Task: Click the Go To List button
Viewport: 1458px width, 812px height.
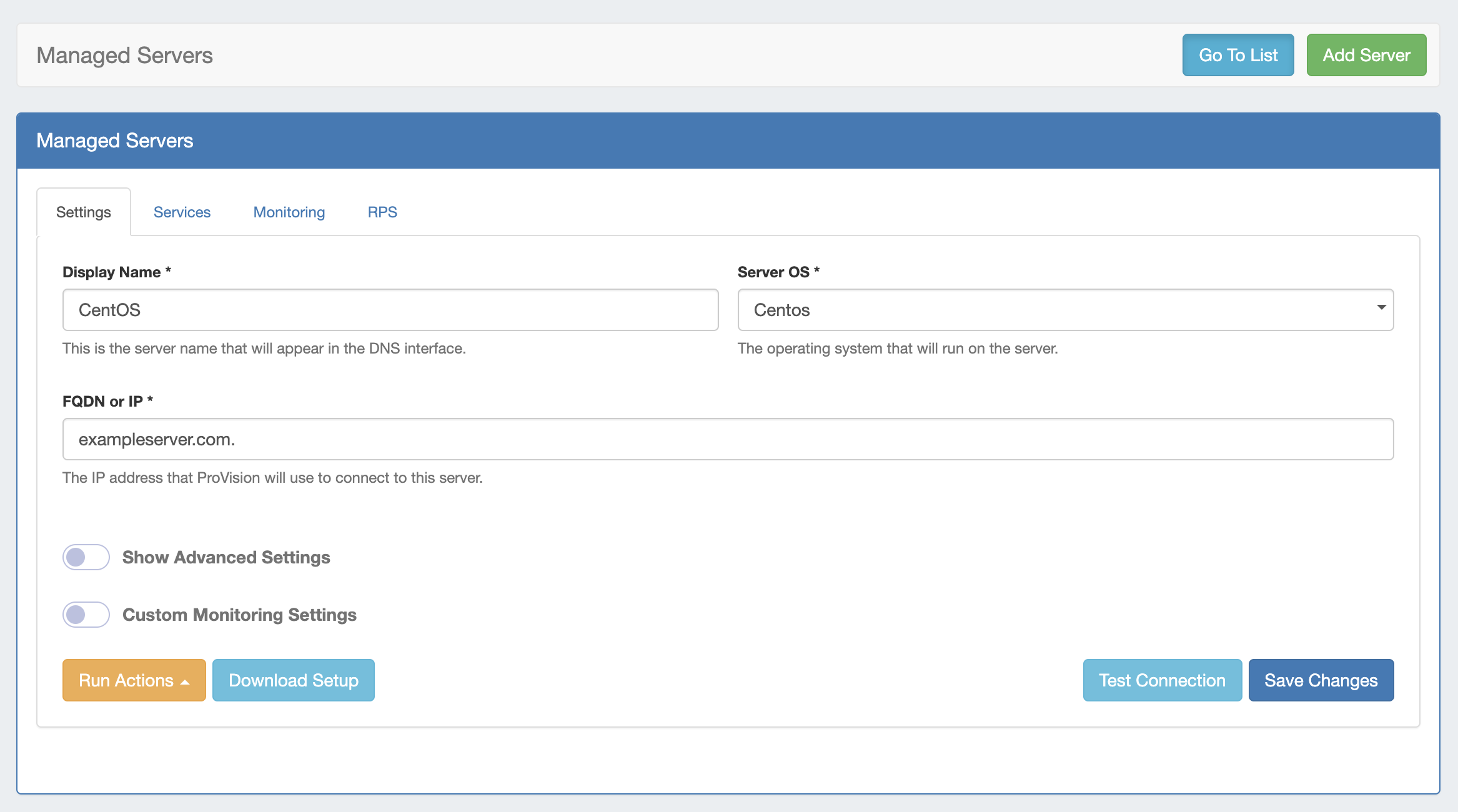Action: coord(1237,55)
